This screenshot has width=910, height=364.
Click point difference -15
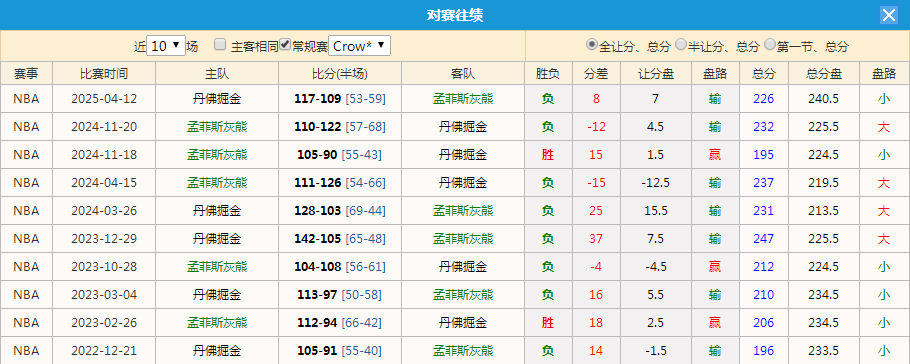[x=596, y=182]
